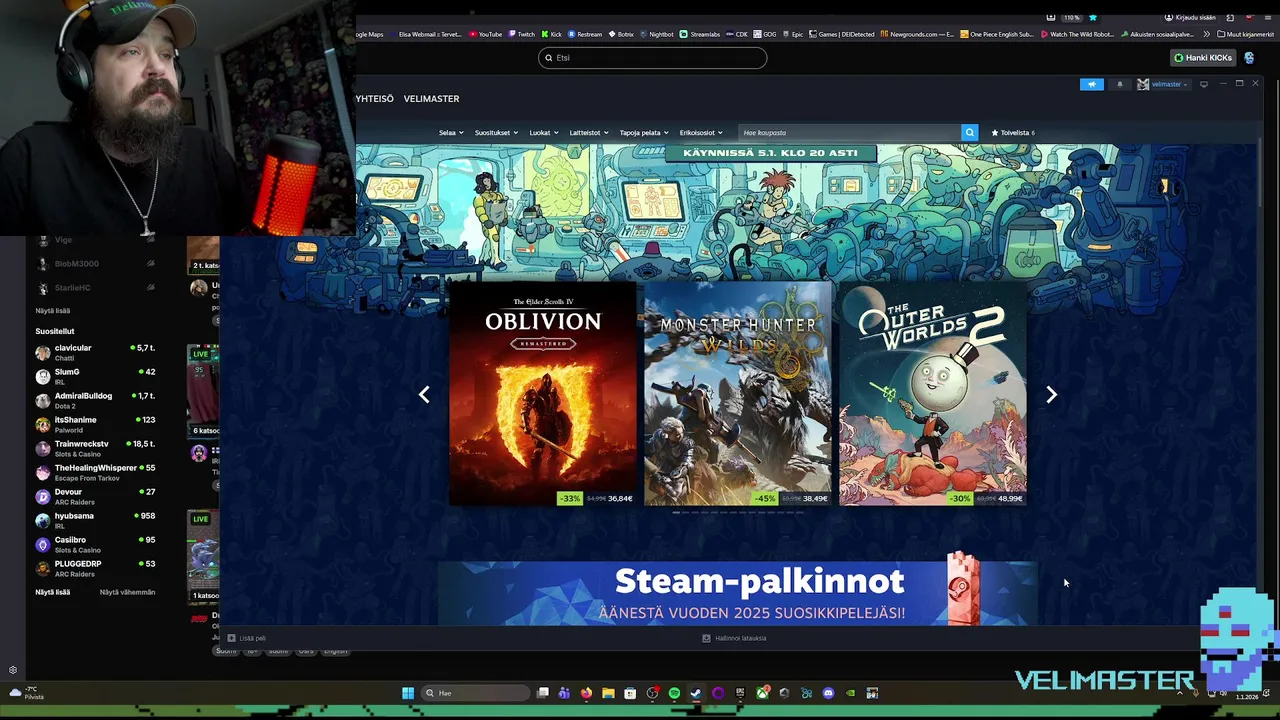Click the blue store search magnifier button
This screenshot has width=1280, height=720.
click(x=969, y=132)
